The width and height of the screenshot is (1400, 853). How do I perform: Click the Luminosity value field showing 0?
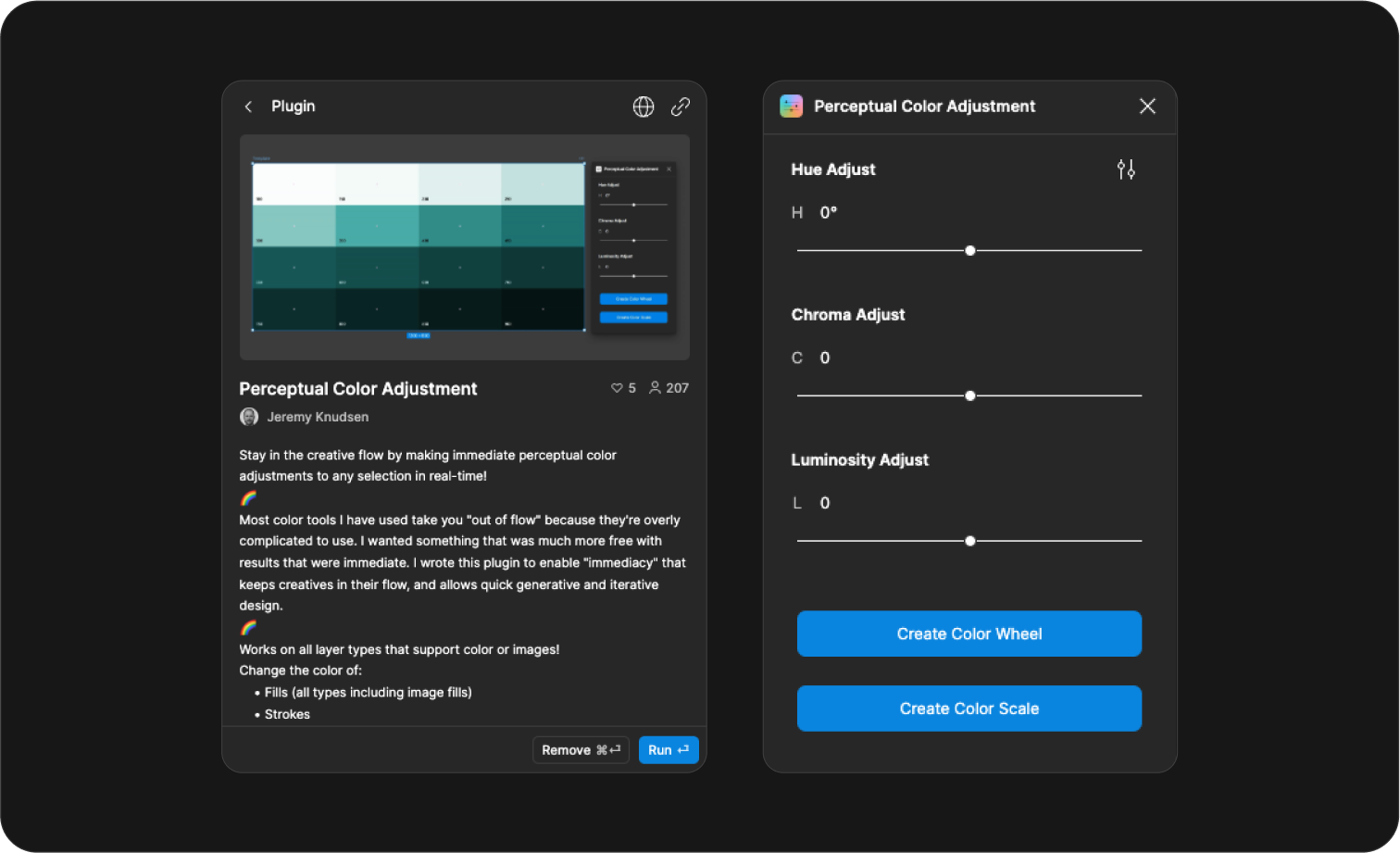[x=825, y=504]
